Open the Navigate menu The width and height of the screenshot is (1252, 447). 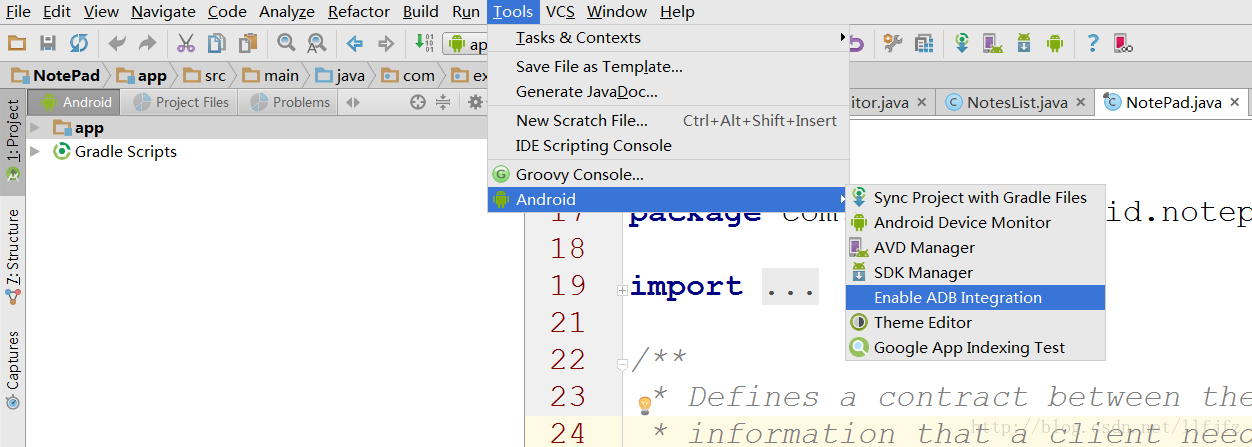coord(163,12)
